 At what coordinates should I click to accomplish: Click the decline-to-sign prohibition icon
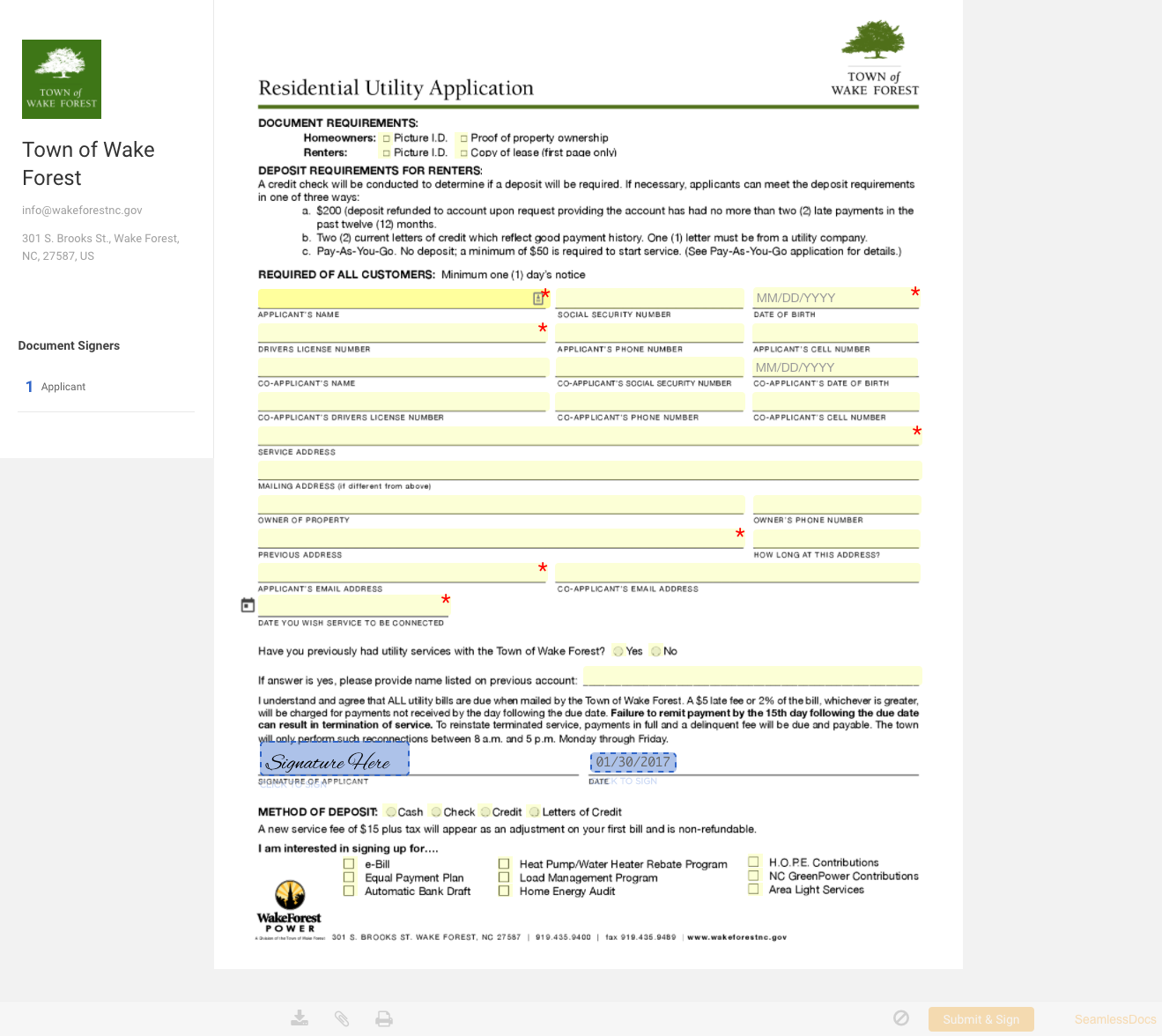(900, 1017)
